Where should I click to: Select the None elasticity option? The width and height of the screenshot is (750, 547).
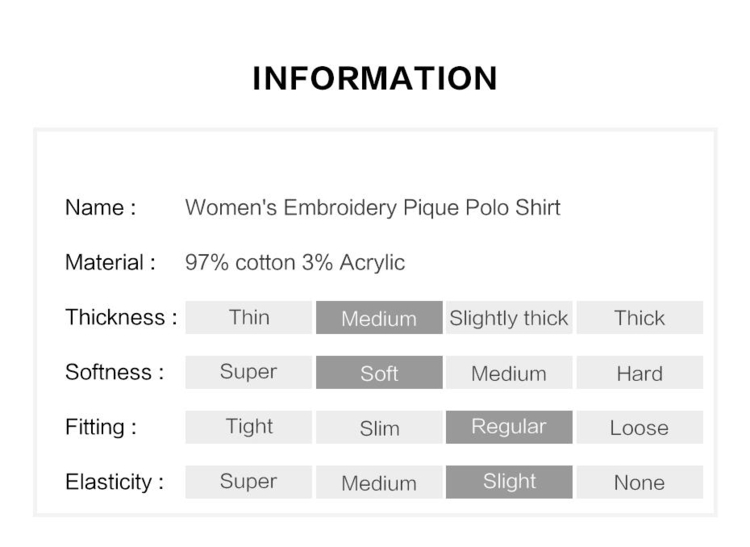tap(640, 482)
